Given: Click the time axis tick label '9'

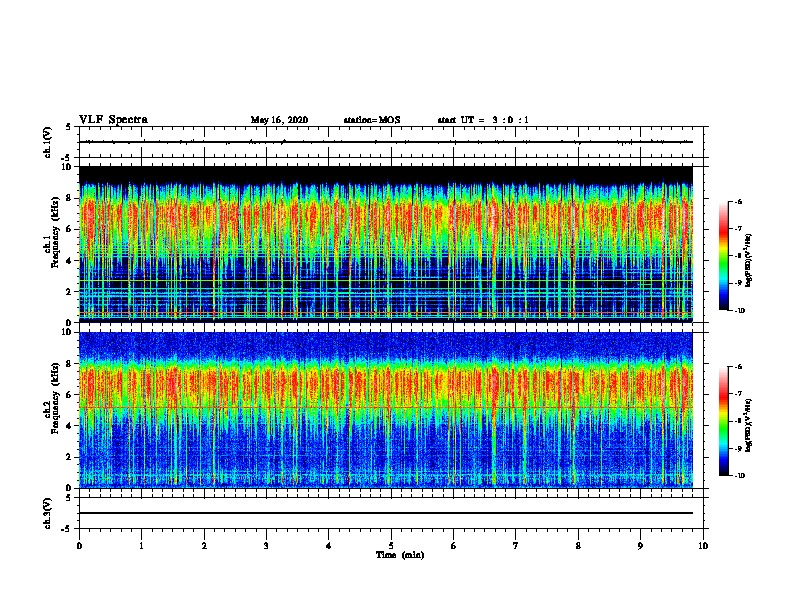Looking at the screenshot, I should (x=640, y=546).
